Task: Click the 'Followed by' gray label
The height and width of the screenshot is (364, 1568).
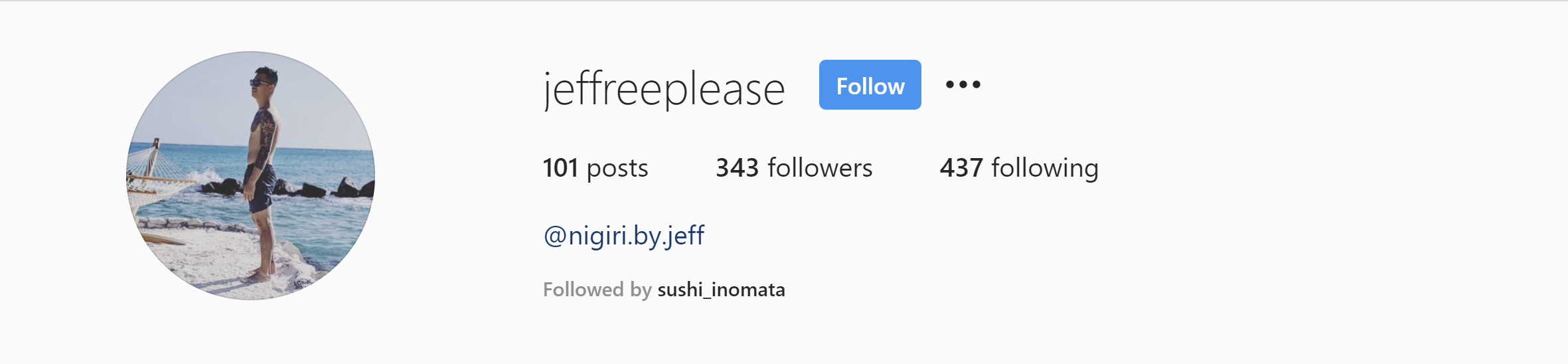Action: tap(597, 290)
